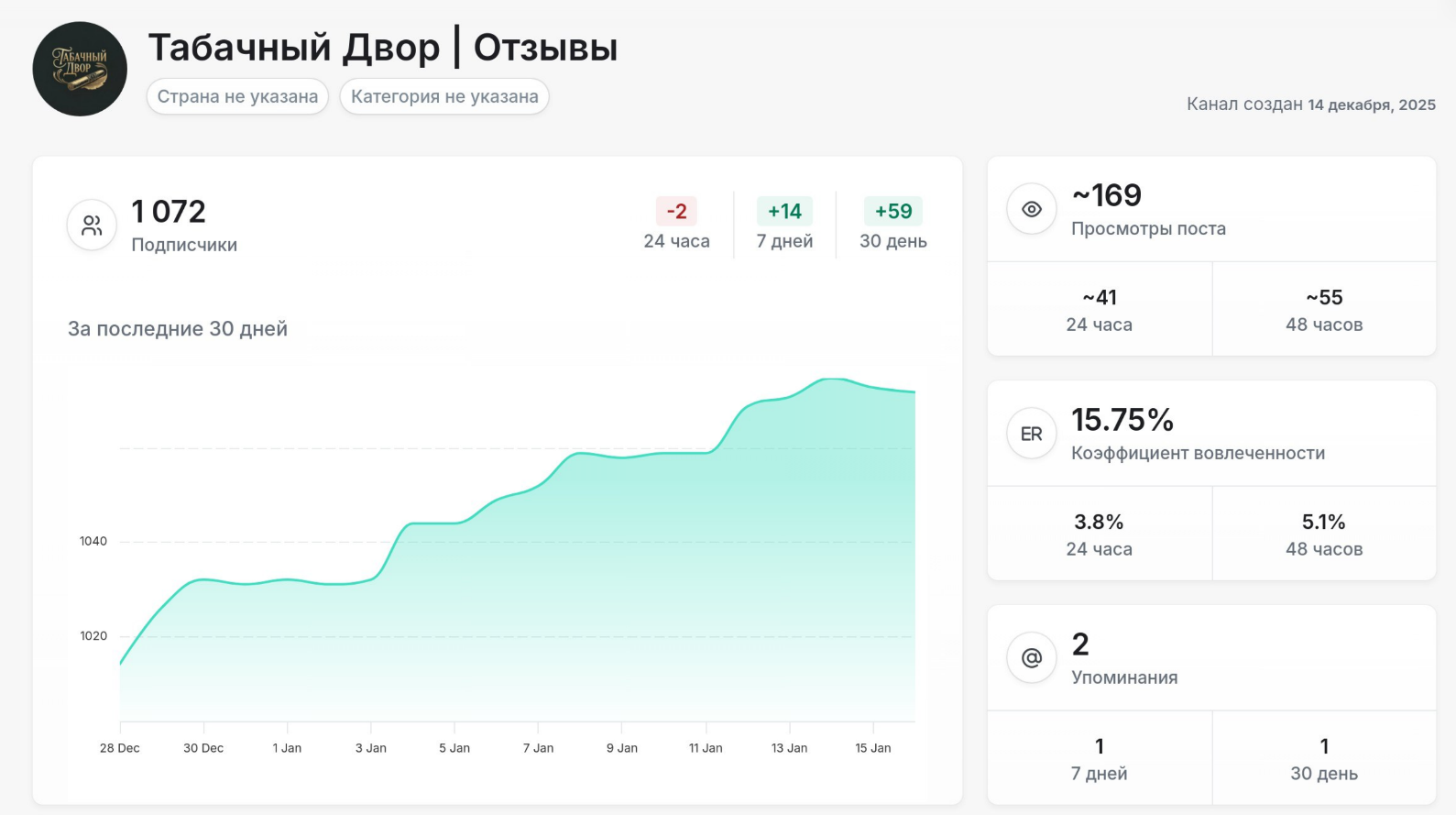Select the +14 7-day subscriber change
The height and width of the screenshot is (815, 1456).
pyautogui.click(x=784, y=212)
